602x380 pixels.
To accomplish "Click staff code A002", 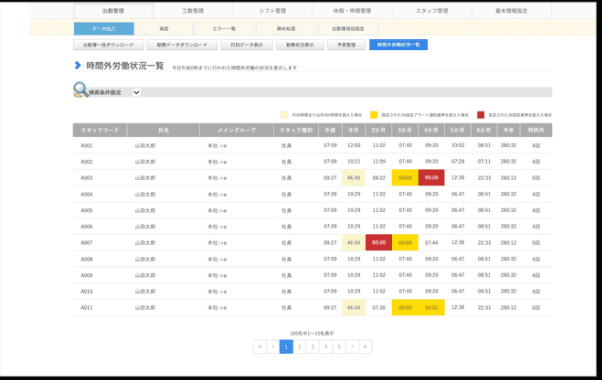I will click(86, 162).
